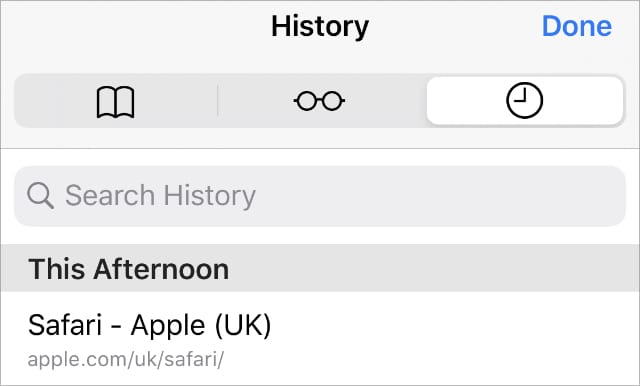The image size is (640, 386).
Task: Select the white selected segment with clock
Action: tap(524, 101)
